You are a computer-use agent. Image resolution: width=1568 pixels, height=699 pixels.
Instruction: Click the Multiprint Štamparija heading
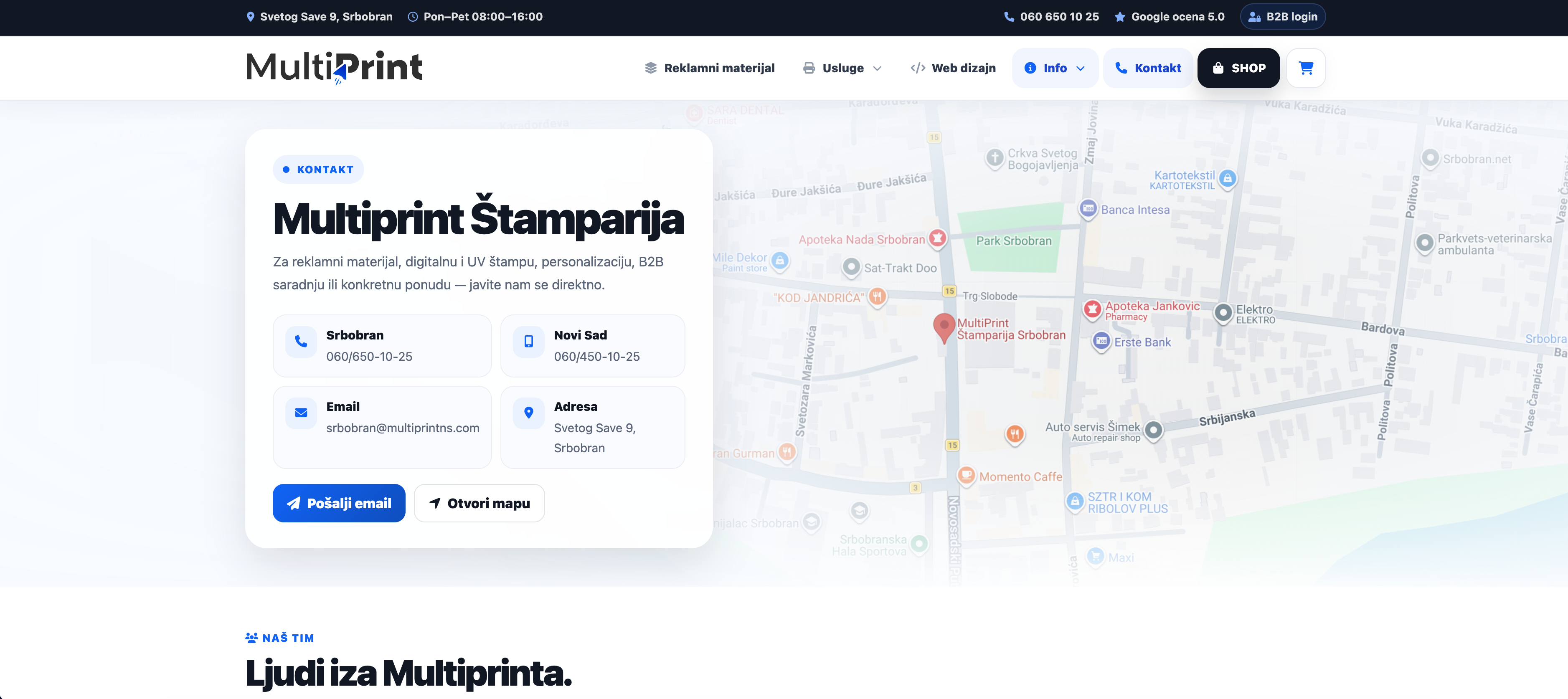pos(478,218)
